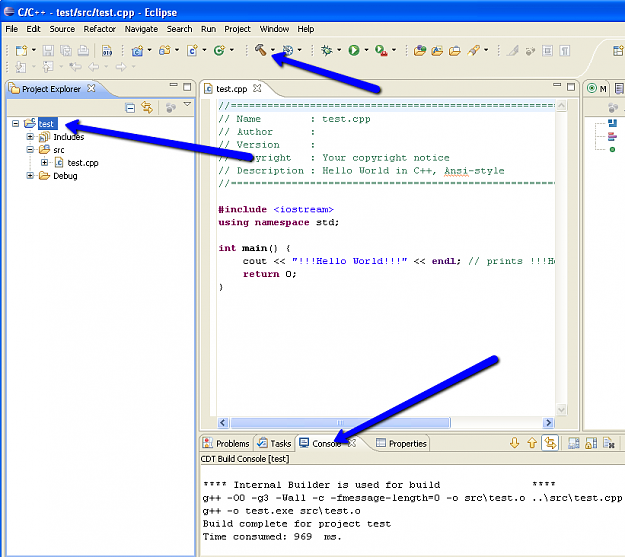Open the External Tools dropdown arrow
The height and width of the screenshot is (557, 625).
pos(394,50)
